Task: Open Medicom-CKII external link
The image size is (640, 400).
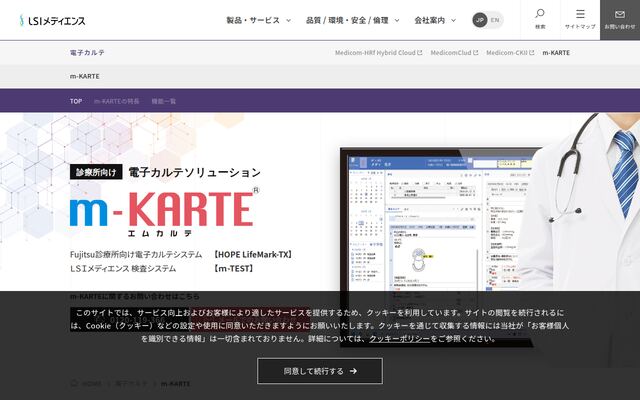Action: click(510, 53)
